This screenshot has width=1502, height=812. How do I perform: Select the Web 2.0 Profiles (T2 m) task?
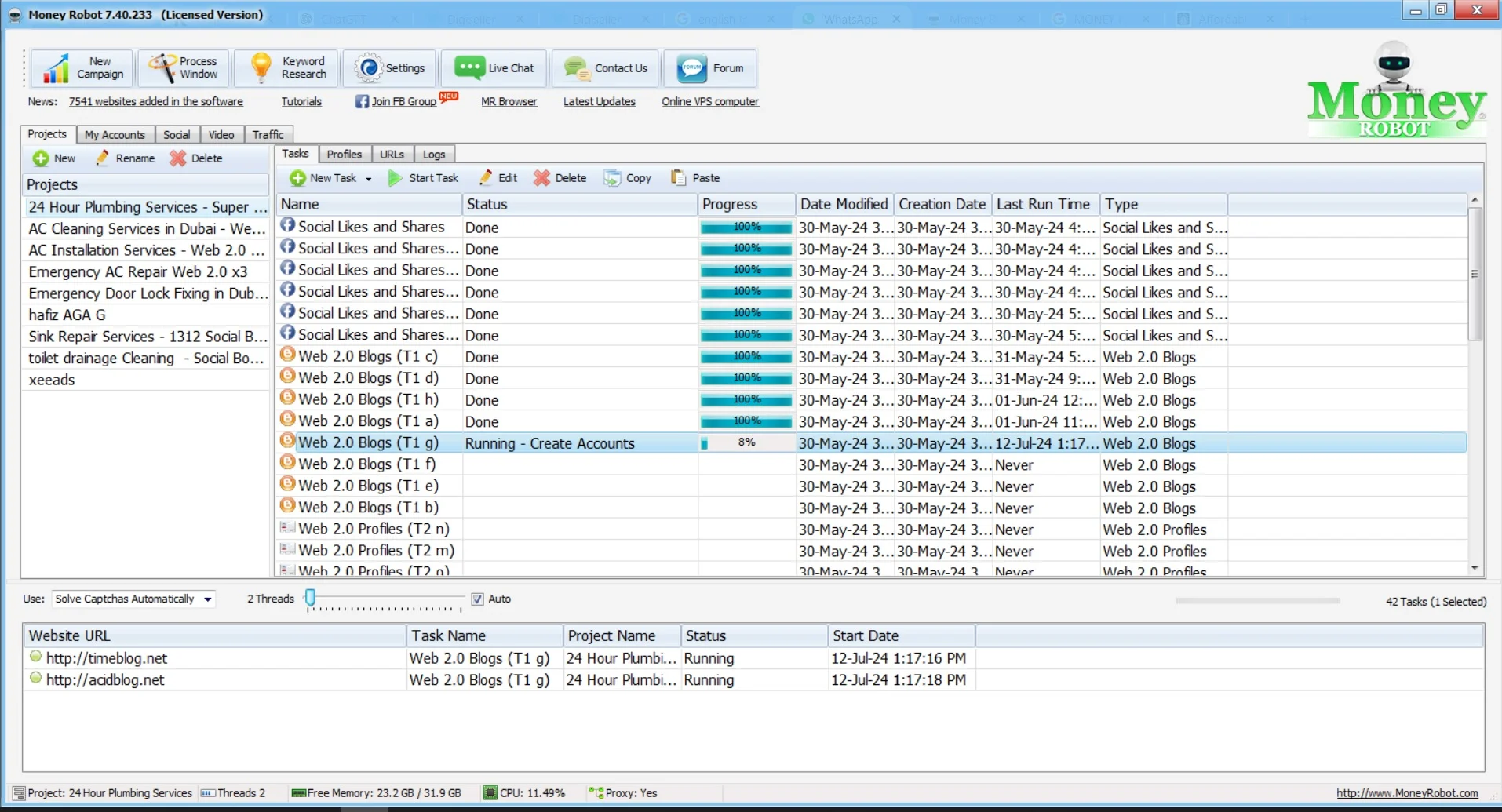tap(871, 551)
